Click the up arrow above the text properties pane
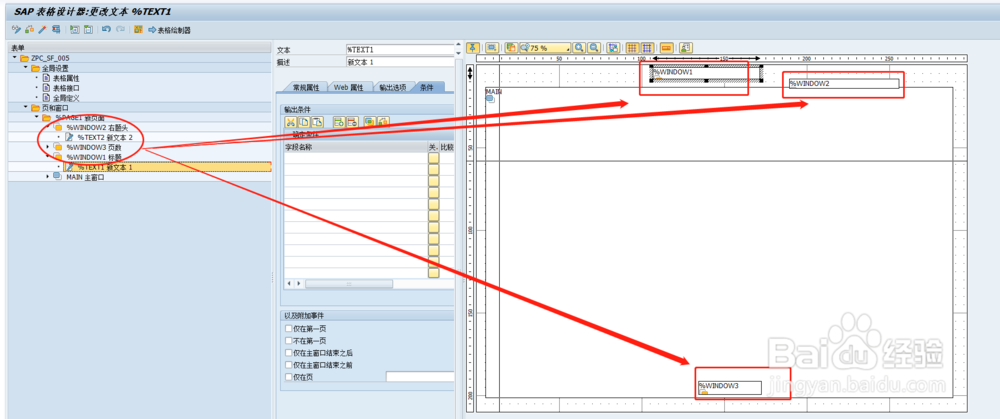Image resolution: width=1000 pixels, height=419 pixels. [x=458, y=45]
